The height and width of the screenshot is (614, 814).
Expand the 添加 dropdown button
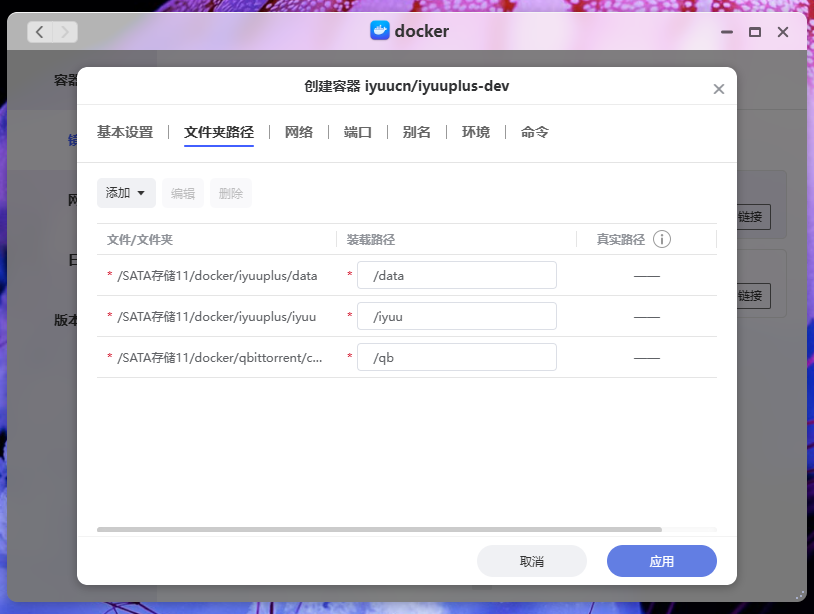tap(126, 193)
